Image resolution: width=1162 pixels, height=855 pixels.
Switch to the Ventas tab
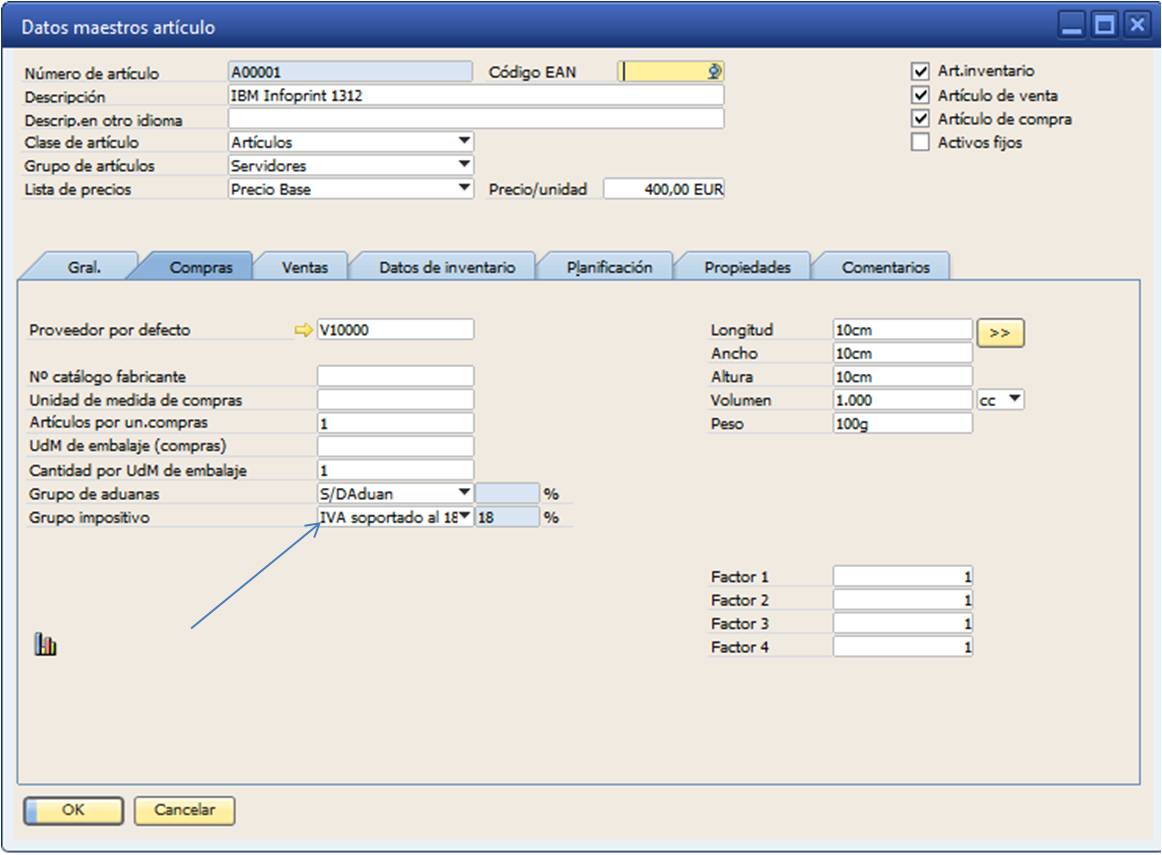tap(303, 266)
